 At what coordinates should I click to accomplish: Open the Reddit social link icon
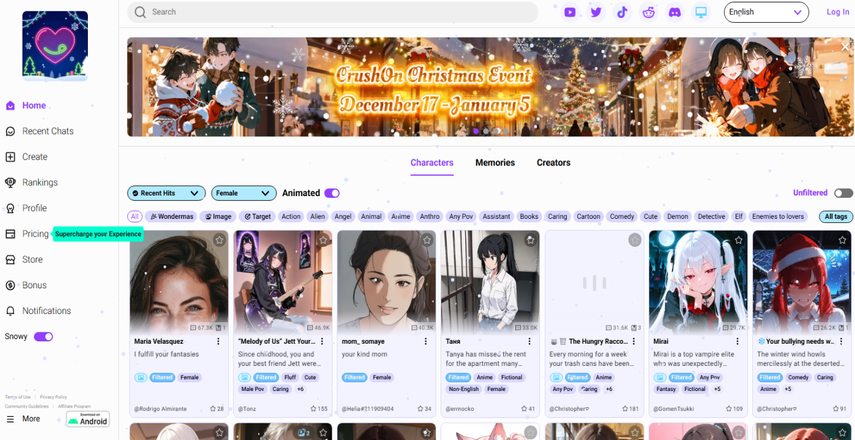tap(649, 12)
